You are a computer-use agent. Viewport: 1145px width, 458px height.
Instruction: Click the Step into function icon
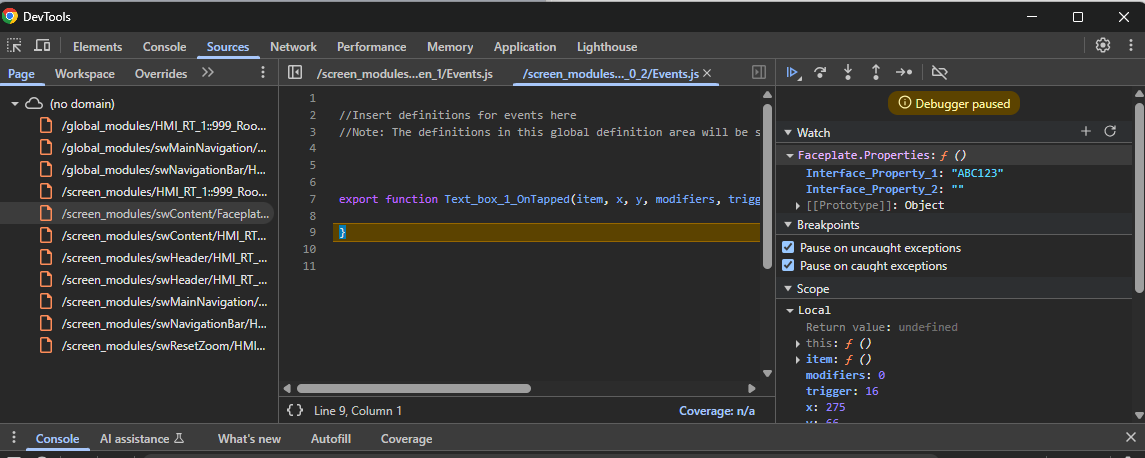(x=848, y=72)
